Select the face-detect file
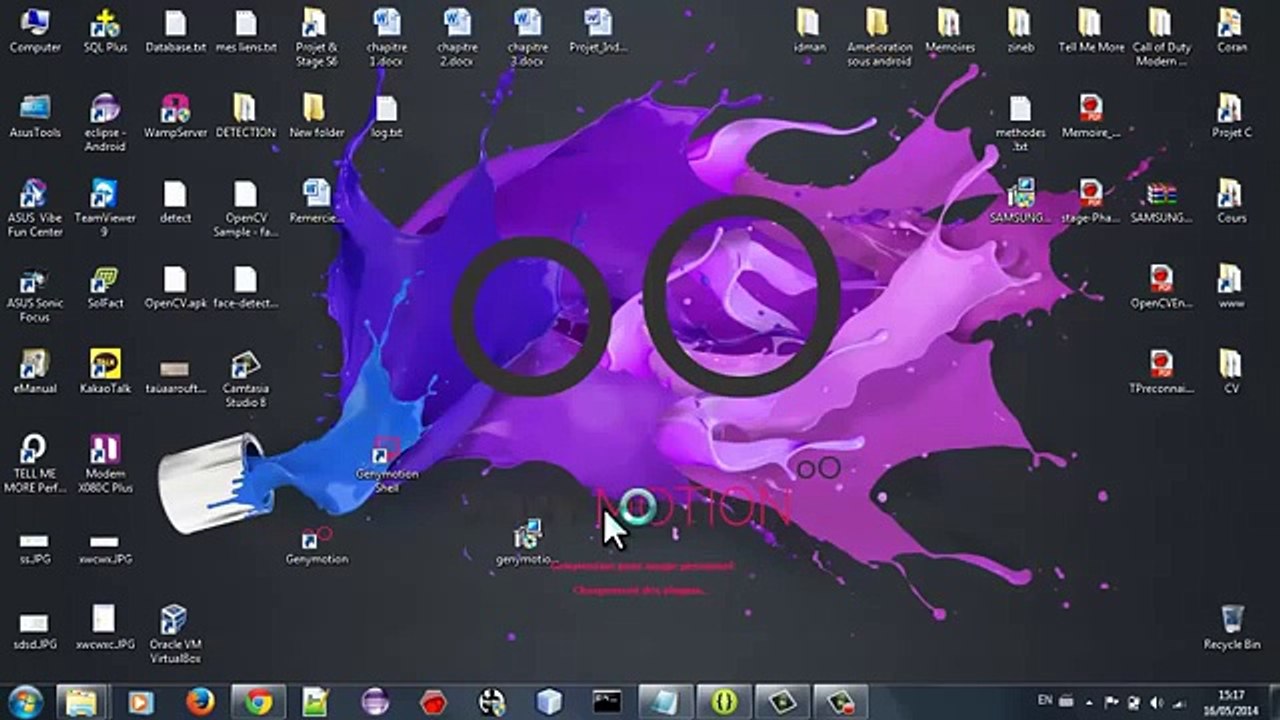The height and width of the screenshot is (720, 1280). coord(245,287)
